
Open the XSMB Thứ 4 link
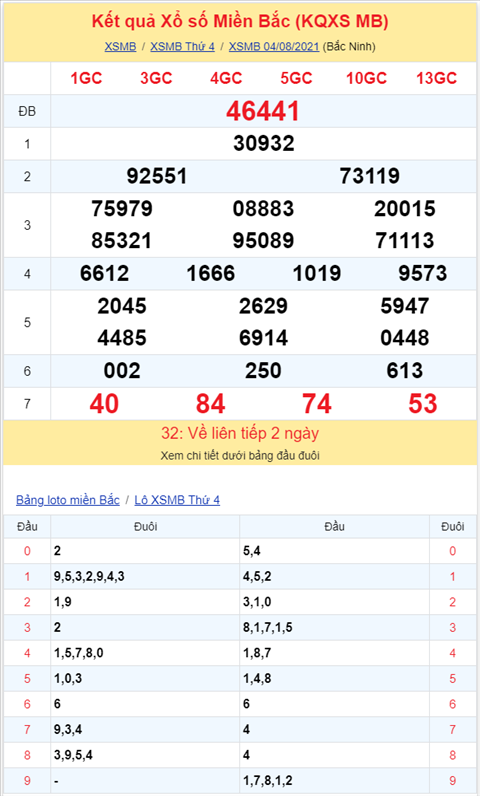182,47
